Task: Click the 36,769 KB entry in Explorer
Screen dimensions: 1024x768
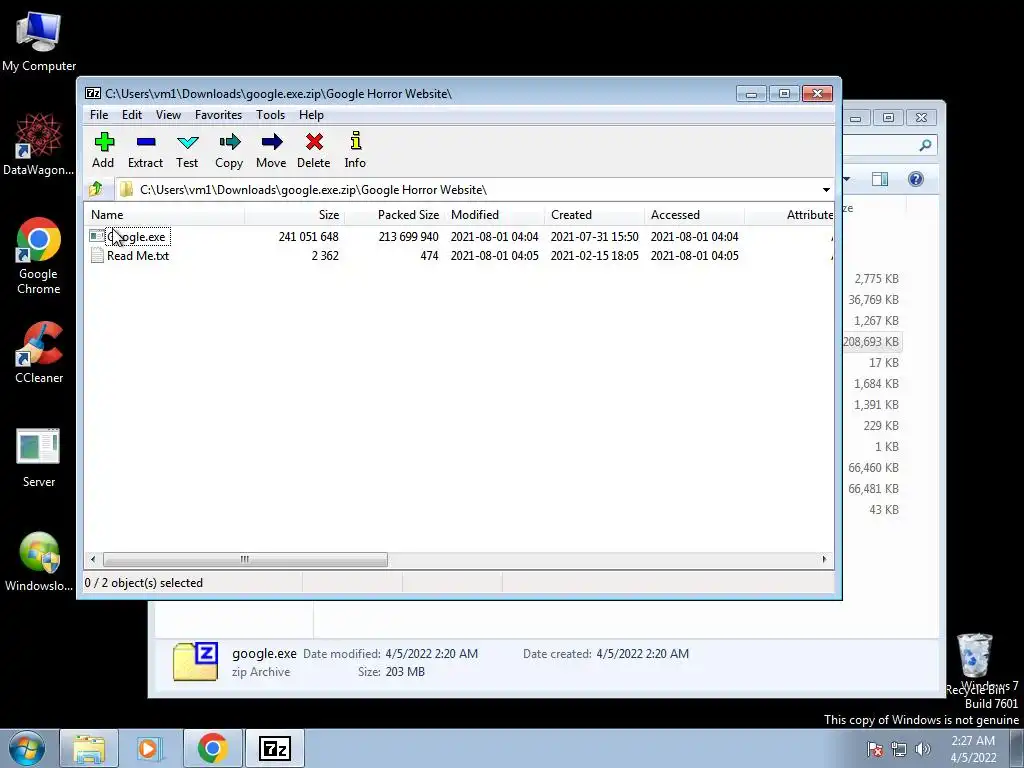Action: click(873, 300)
